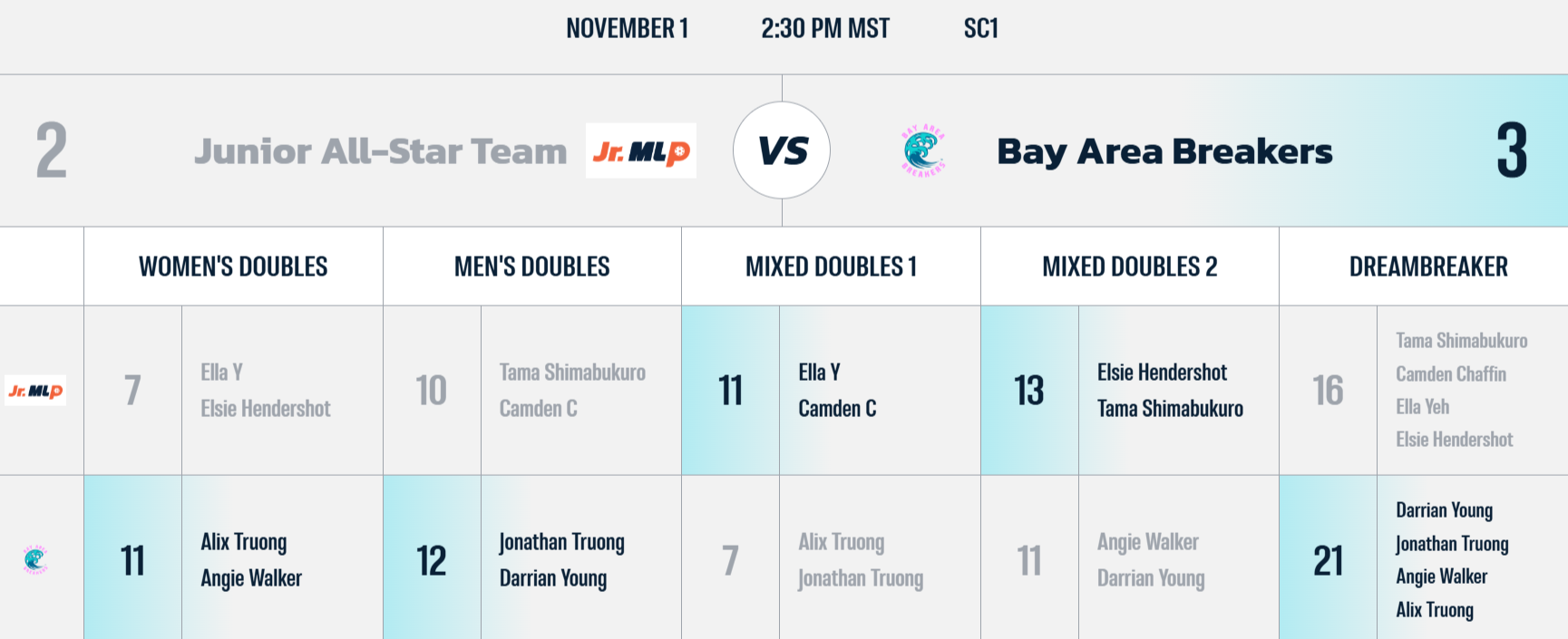Click Bay Area Breakers total score 3

point(1511,151)
